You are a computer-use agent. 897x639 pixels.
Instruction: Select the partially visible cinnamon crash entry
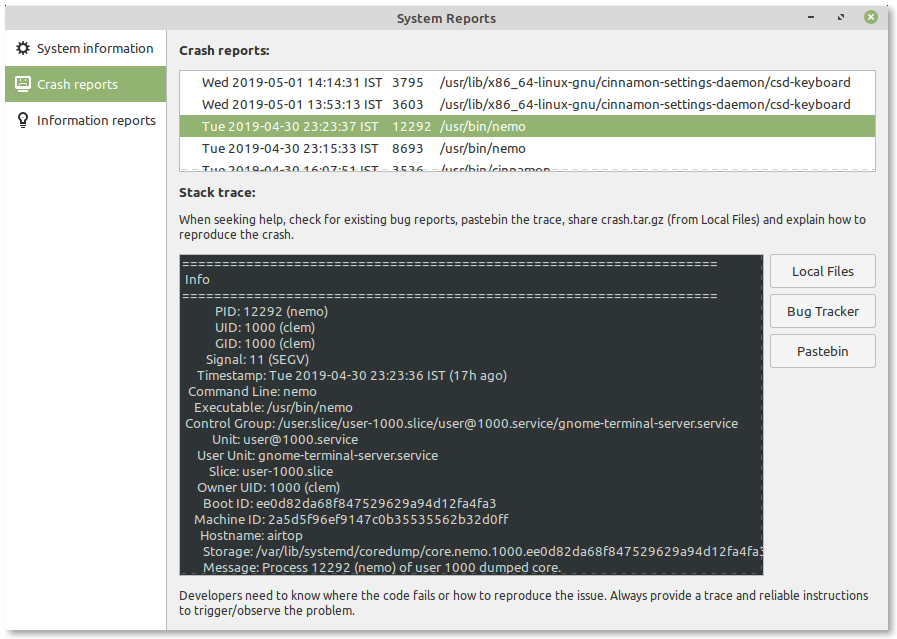coord(450,168)
